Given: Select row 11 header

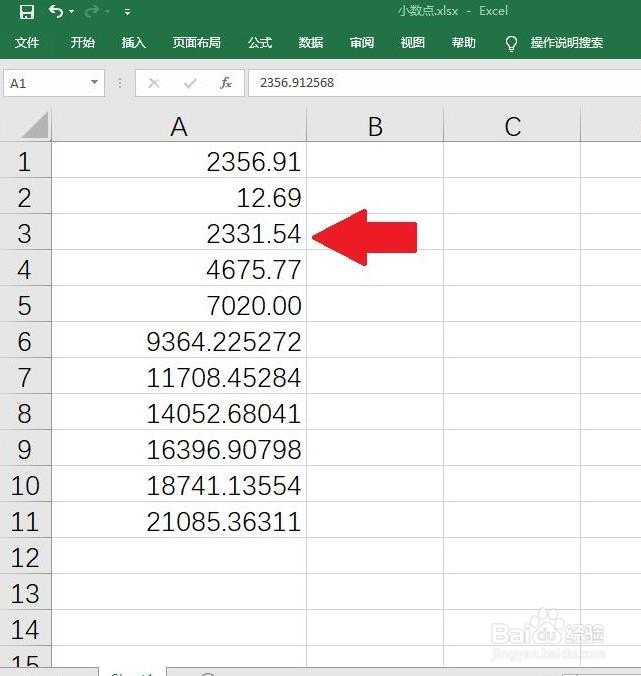Looking at the screenshot, I should point(25,522).
